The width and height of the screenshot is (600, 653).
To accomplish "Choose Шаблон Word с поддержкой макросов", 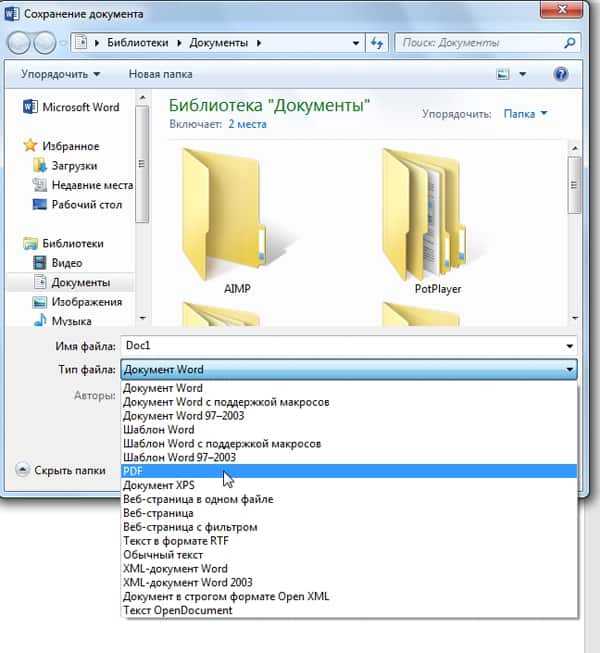I will (349, 444).
